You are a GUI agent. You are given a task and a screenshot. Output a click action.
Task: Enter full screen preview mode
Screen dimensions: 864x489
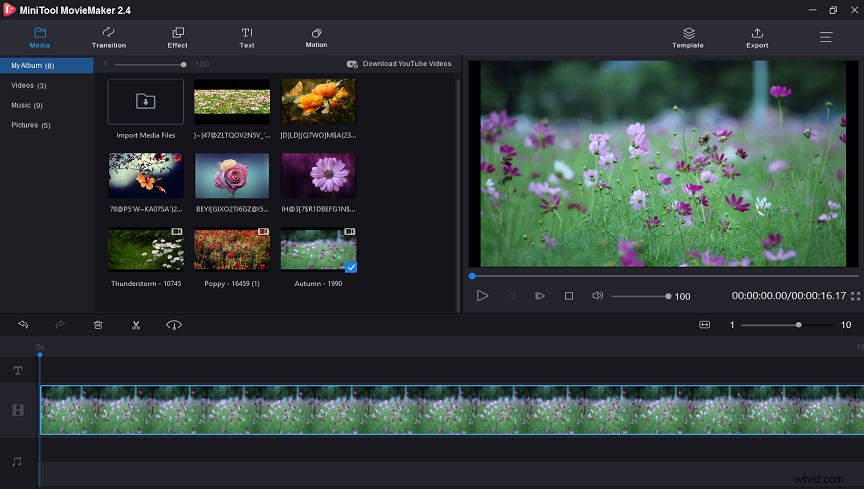855,296
